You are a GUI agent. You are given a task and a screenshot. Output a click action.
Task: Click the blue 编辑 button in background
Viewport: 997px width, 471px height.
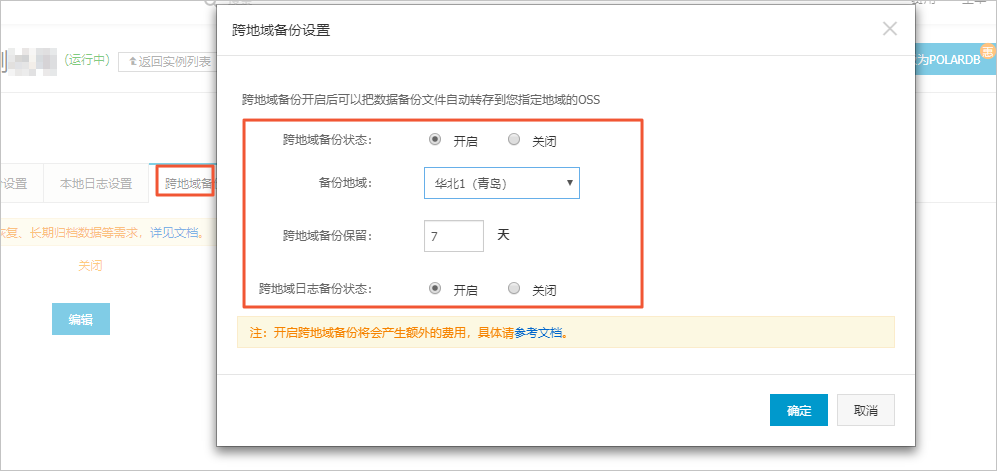pyautogui.click(x=81, y=319)
